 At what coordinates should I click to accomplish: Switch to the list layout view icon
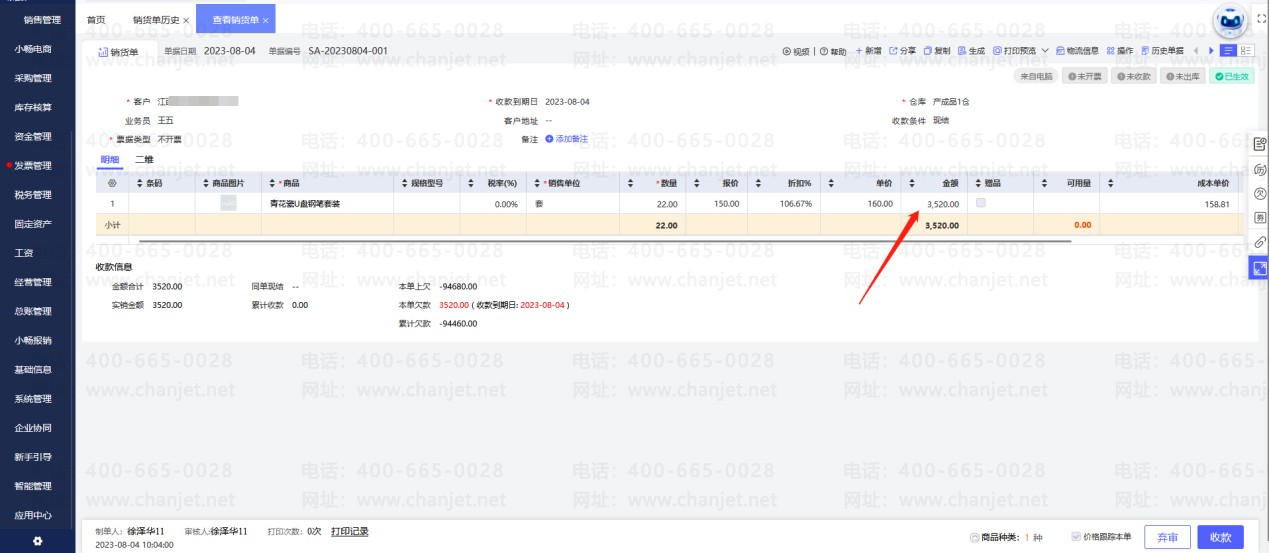pyautogui.click(x=1228, y=51)
